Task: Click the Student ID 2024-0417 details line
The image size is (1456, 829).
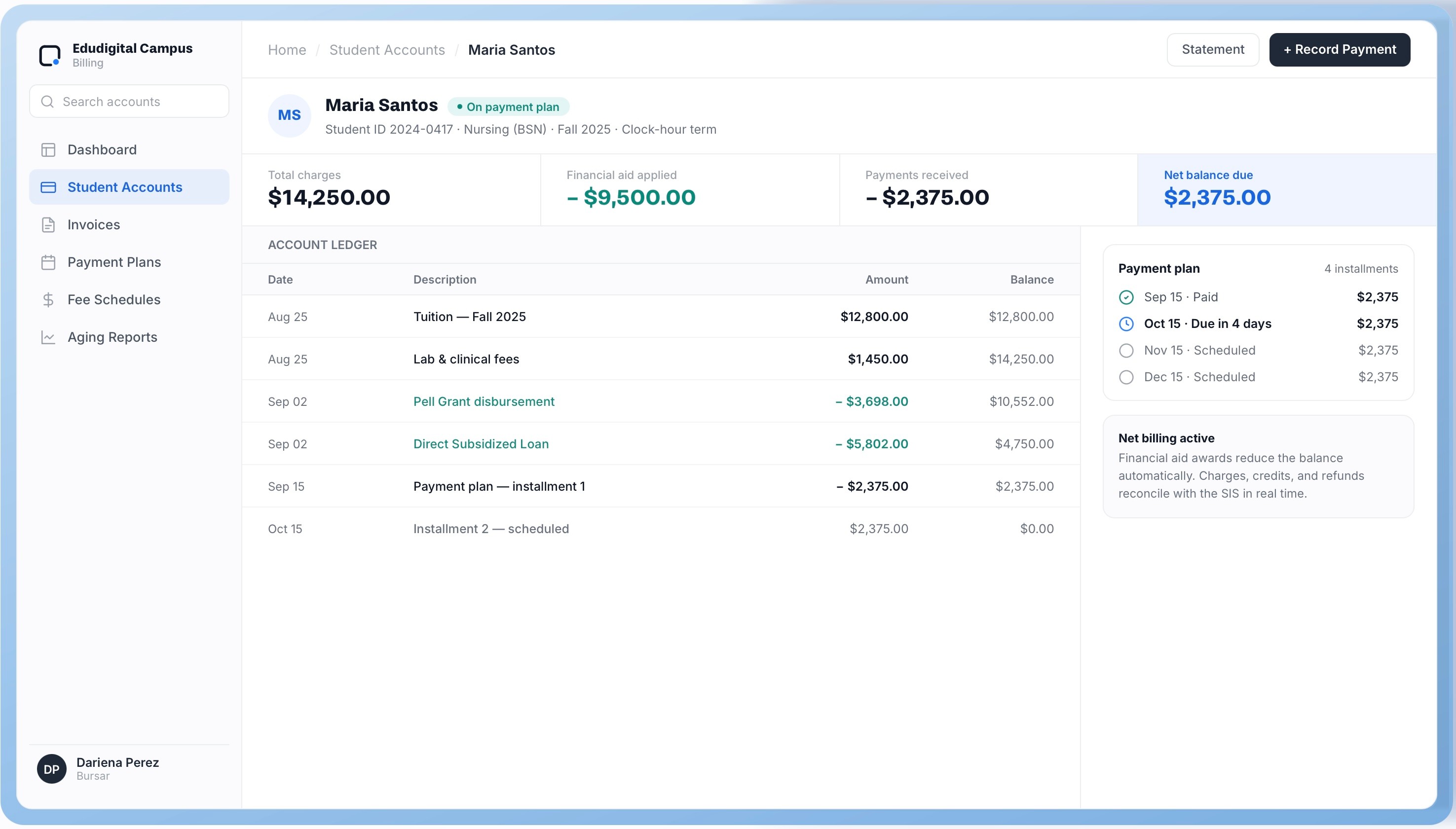Action: (x=521, y=130)
